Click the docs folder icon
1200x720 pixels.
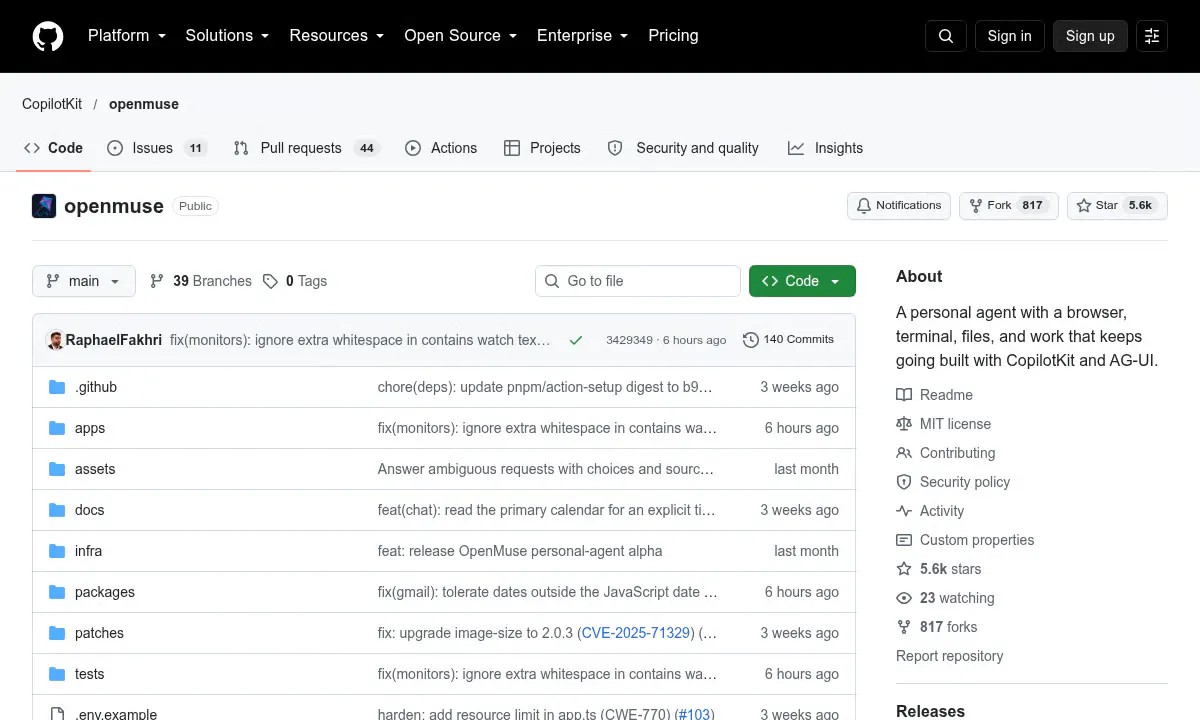coord(57,510)
